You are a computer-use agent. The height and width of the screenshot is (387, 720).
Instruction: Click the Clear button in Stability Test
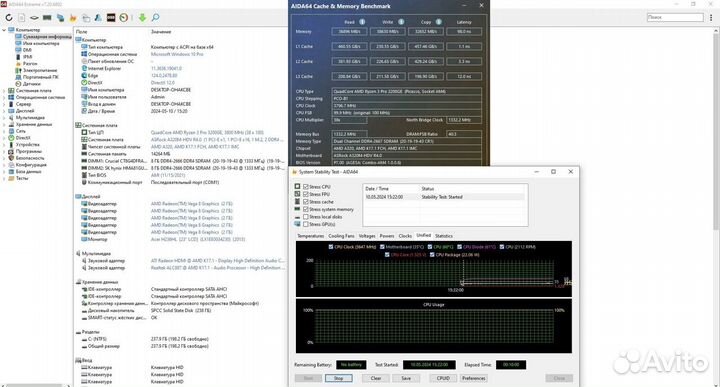point(376,378)
